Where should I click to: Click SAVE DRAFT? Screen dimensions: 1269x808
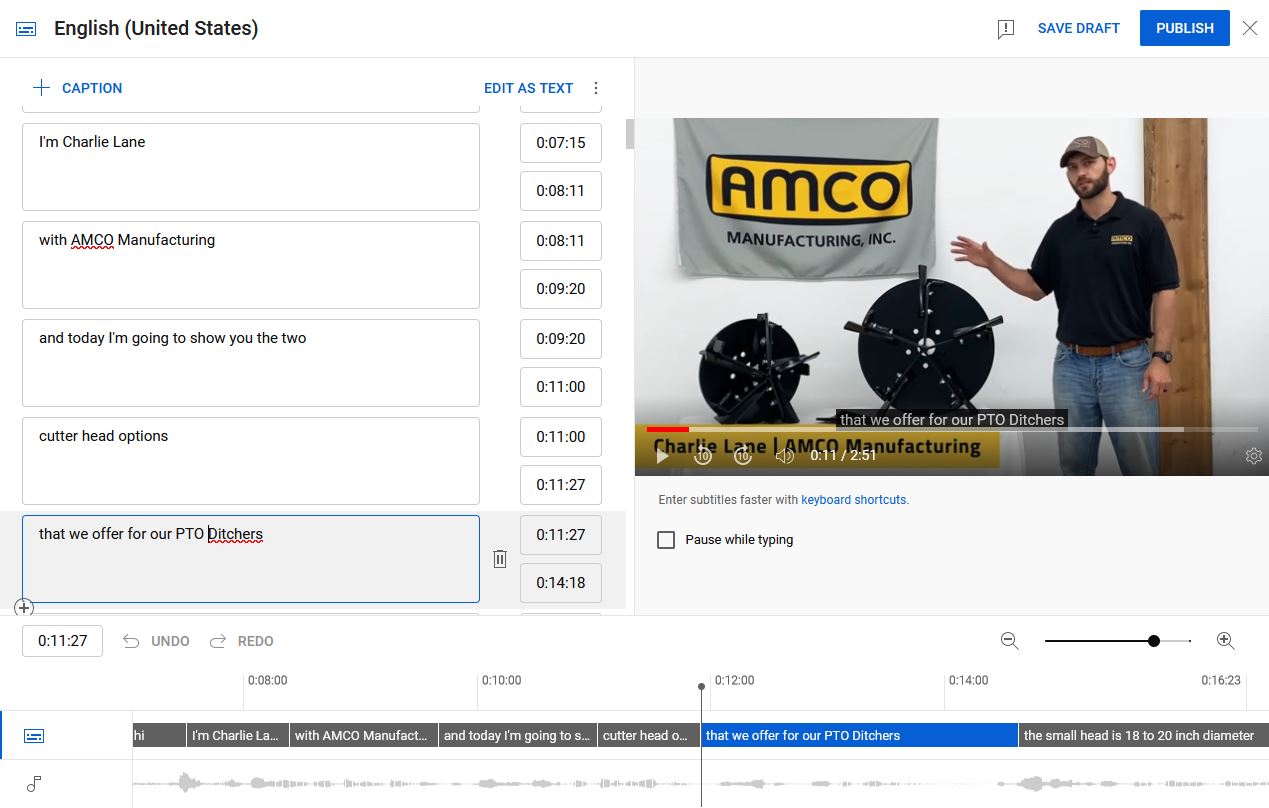pos(1078,28)
